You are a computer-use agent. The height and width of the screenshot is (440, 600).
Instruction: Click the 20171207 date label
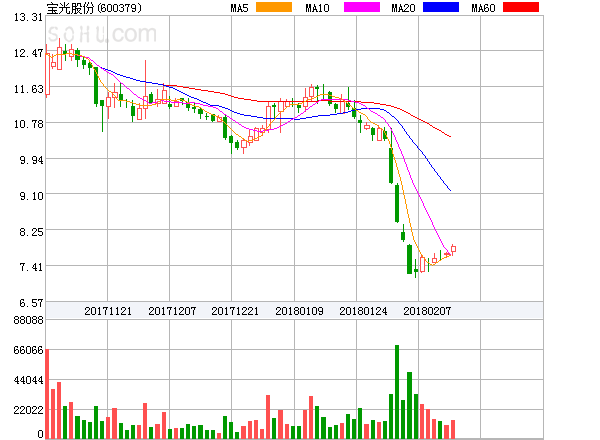pos(172,311)
